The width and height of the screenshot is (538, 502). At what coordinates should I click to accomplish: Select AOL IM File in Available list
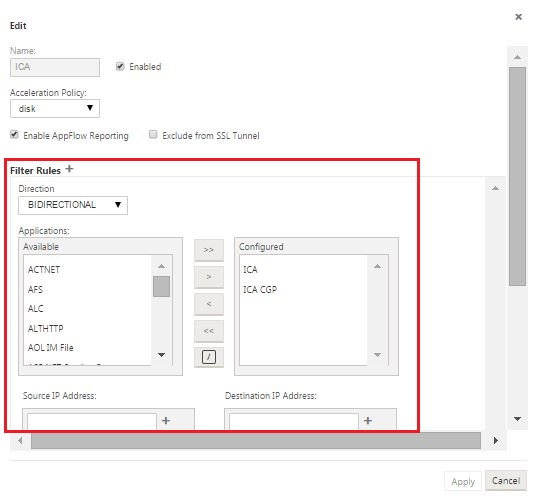click(x=51, y=348)
